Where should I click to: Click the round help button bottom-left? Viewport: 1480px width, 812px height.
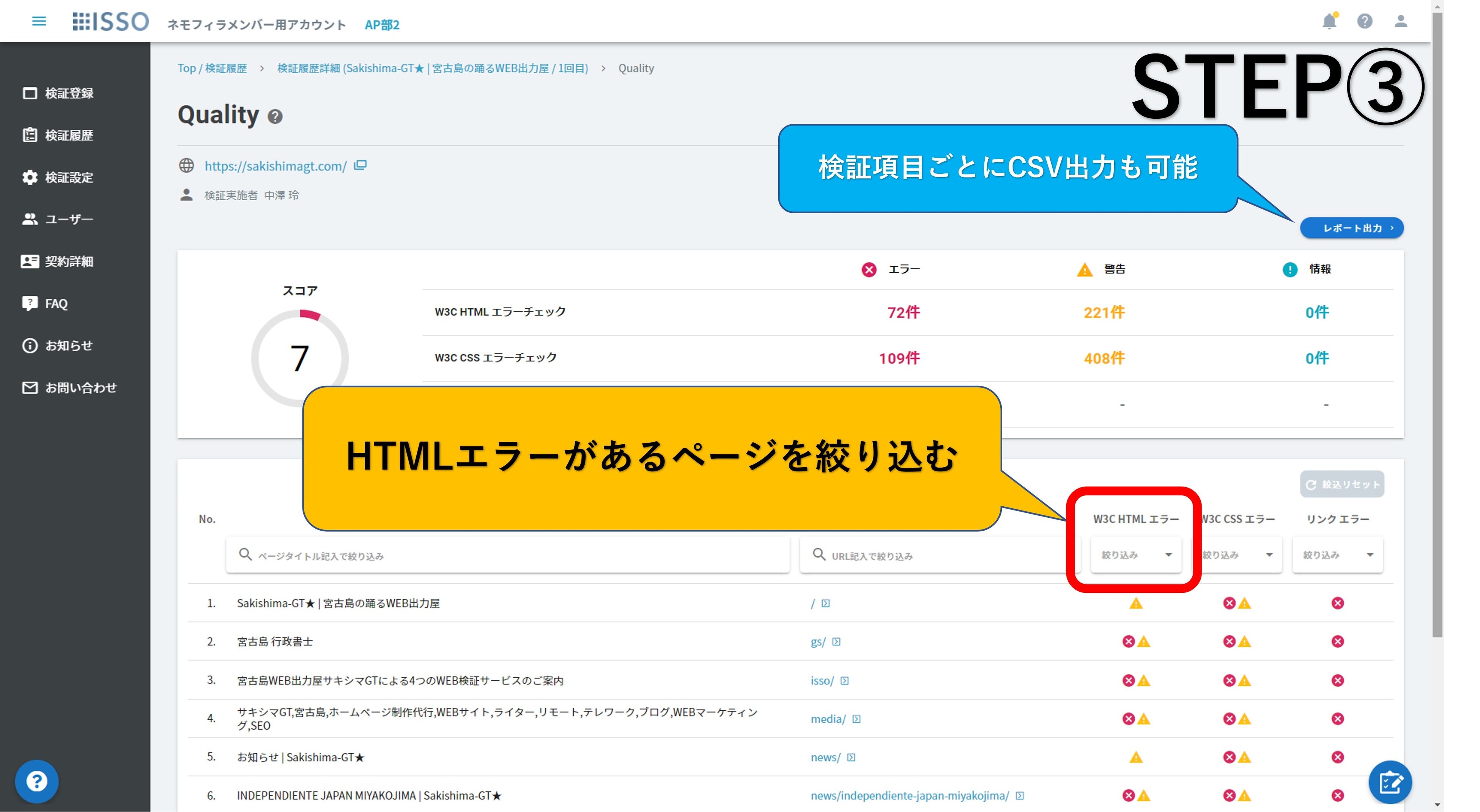click(36, 781)
